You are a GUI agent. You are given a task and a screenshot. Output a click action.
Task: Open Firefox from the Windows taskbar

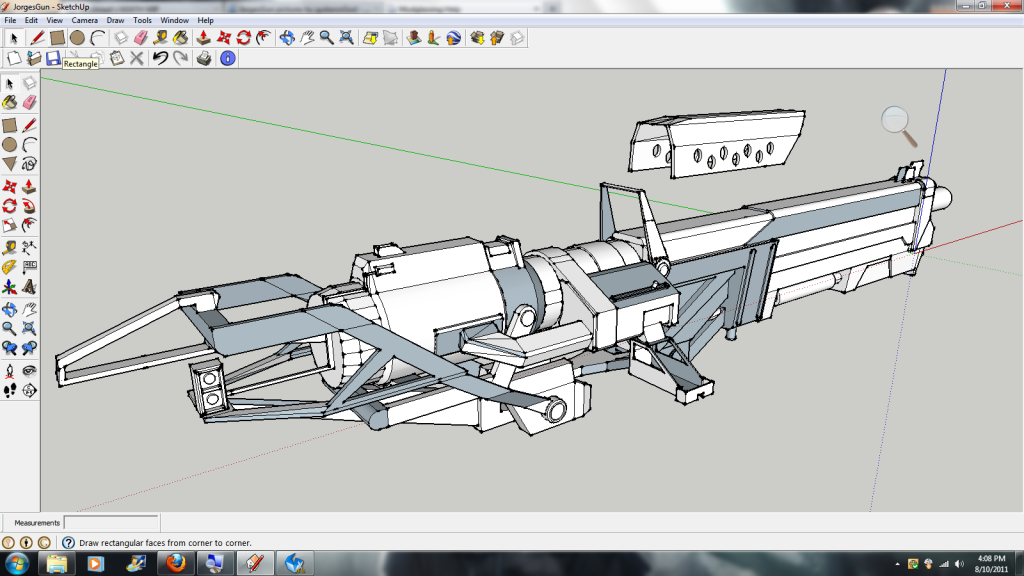tap(176, 563)
